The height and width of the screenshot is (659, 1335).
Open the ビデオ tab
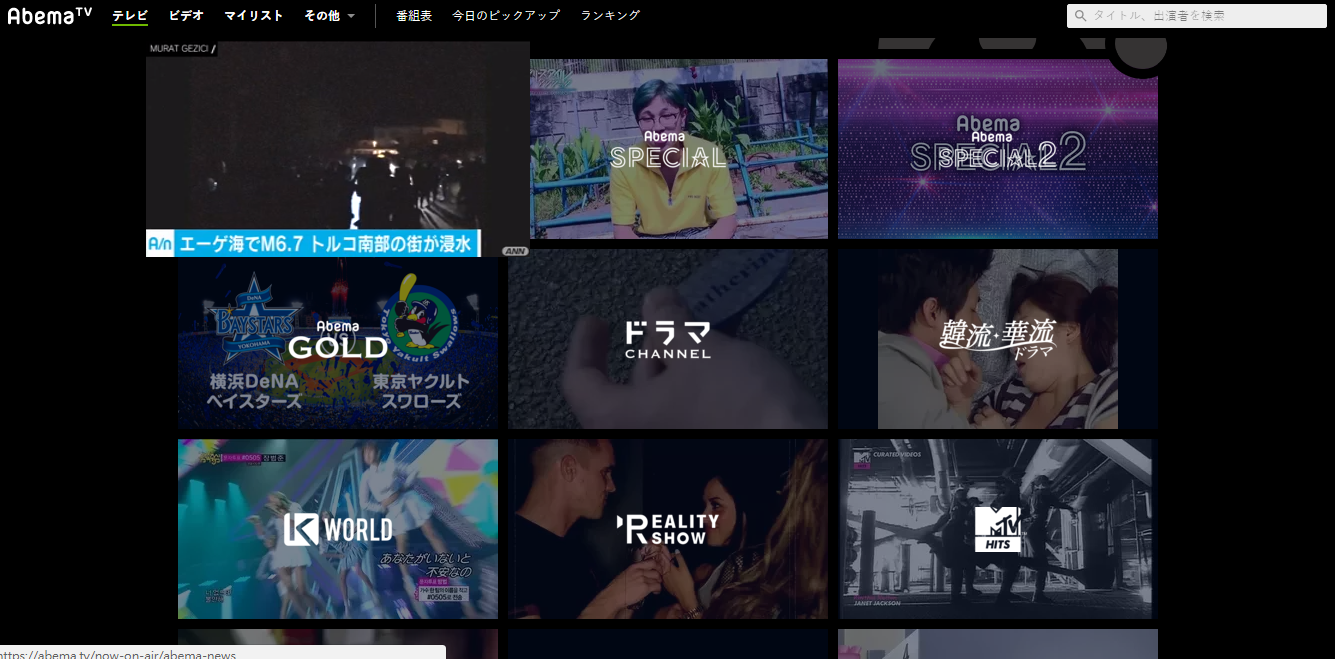[x=186, y=15]
